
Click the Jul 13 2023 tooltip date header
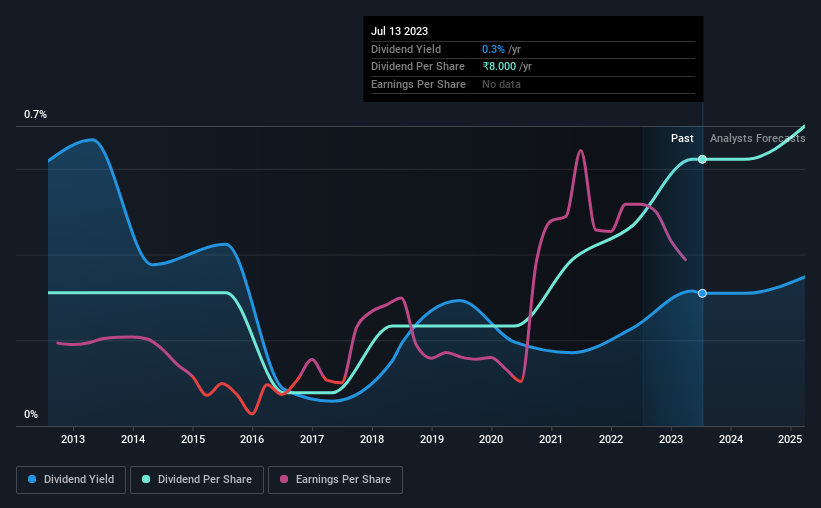400,31
